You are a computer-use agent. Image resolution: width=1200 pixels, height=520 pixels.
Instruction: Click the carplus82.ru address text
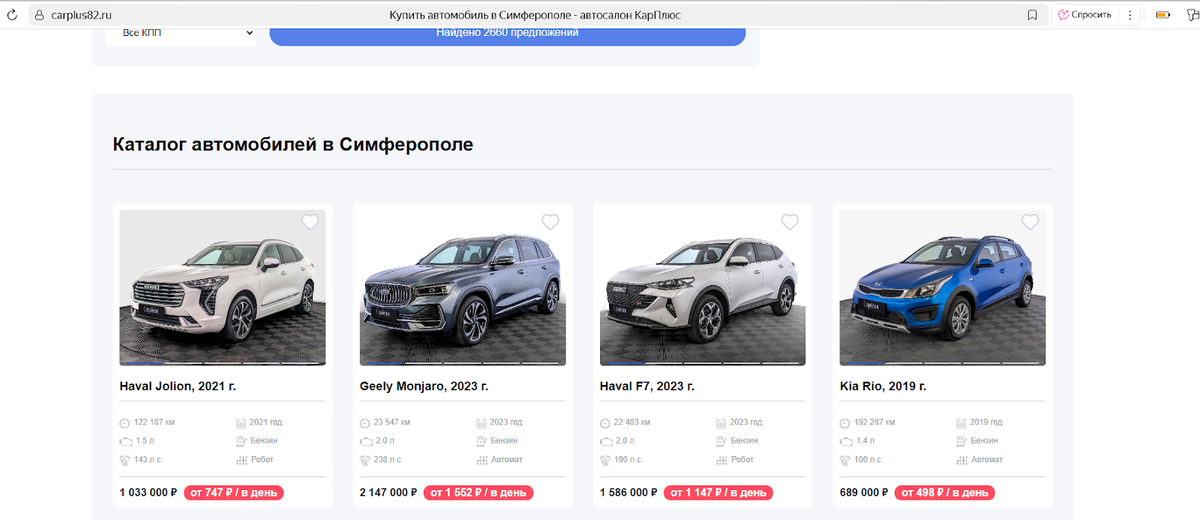tap(81, 15)
